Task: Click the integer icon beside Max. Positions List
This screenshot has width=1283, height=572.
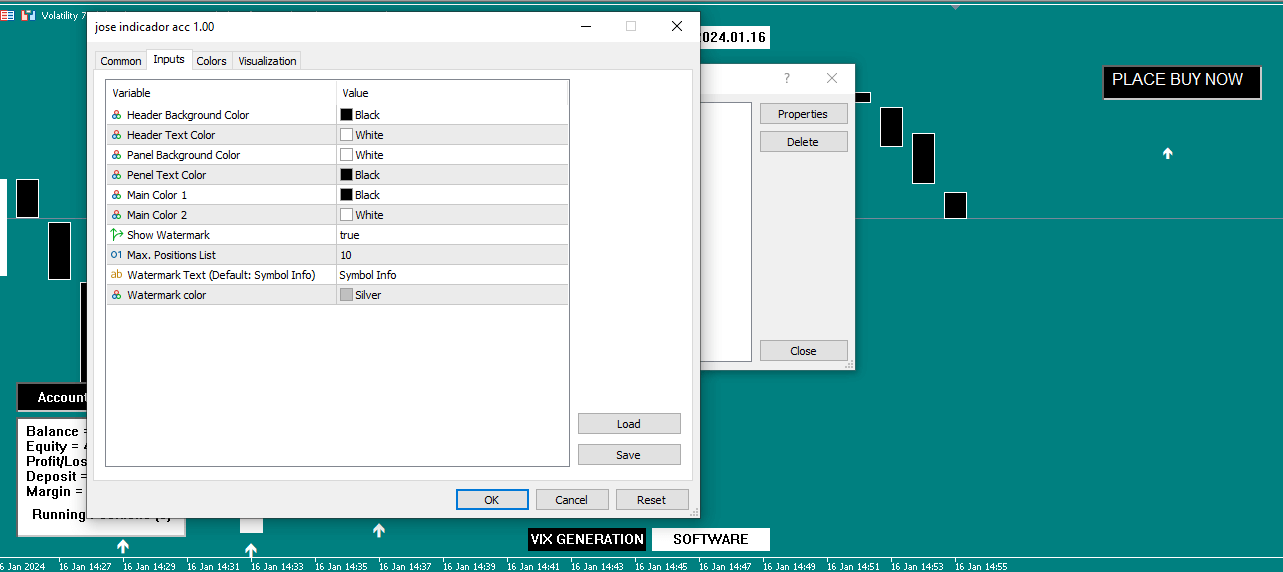Action: pos(117,255)
